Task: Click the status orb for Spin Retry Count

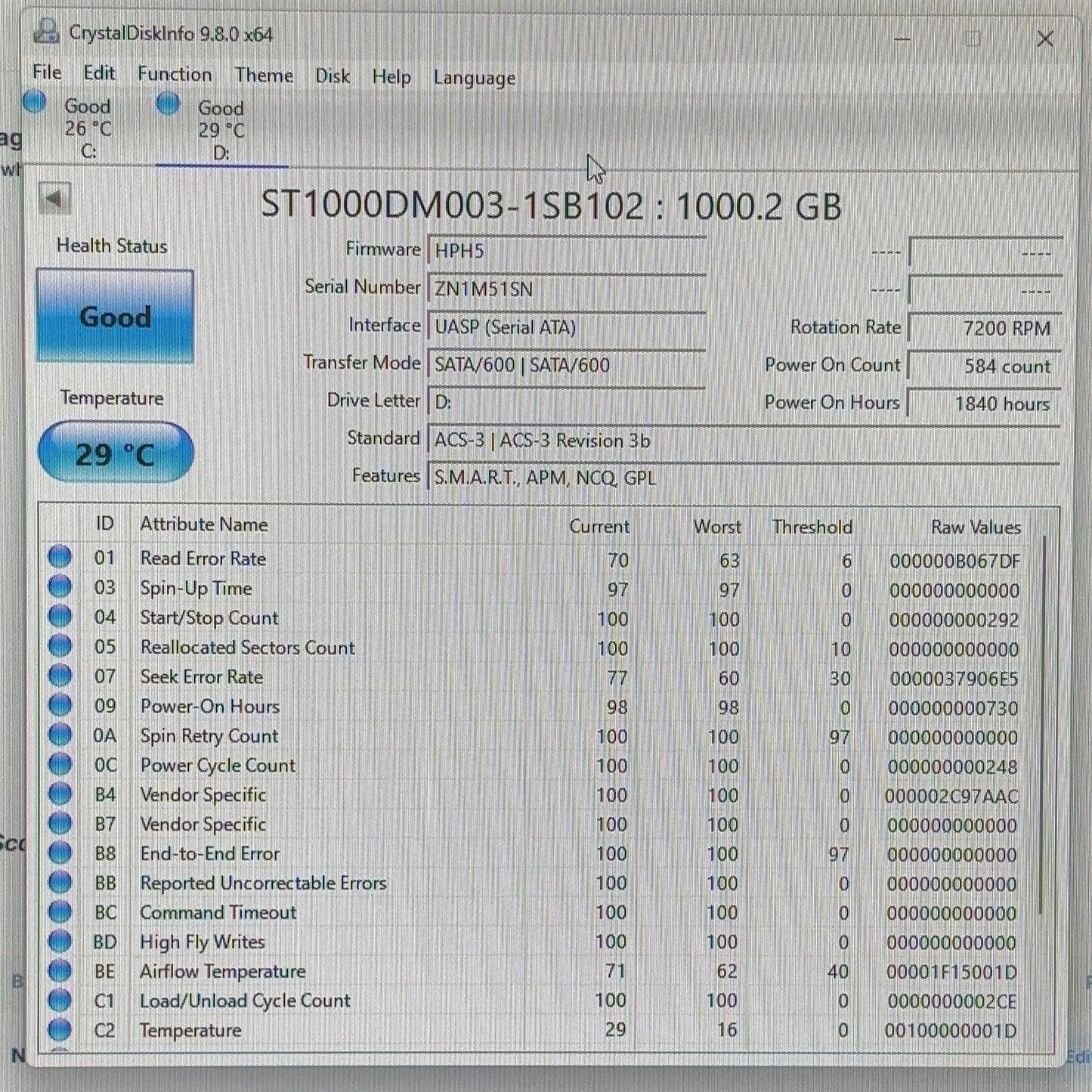Action: click(60, 735)
